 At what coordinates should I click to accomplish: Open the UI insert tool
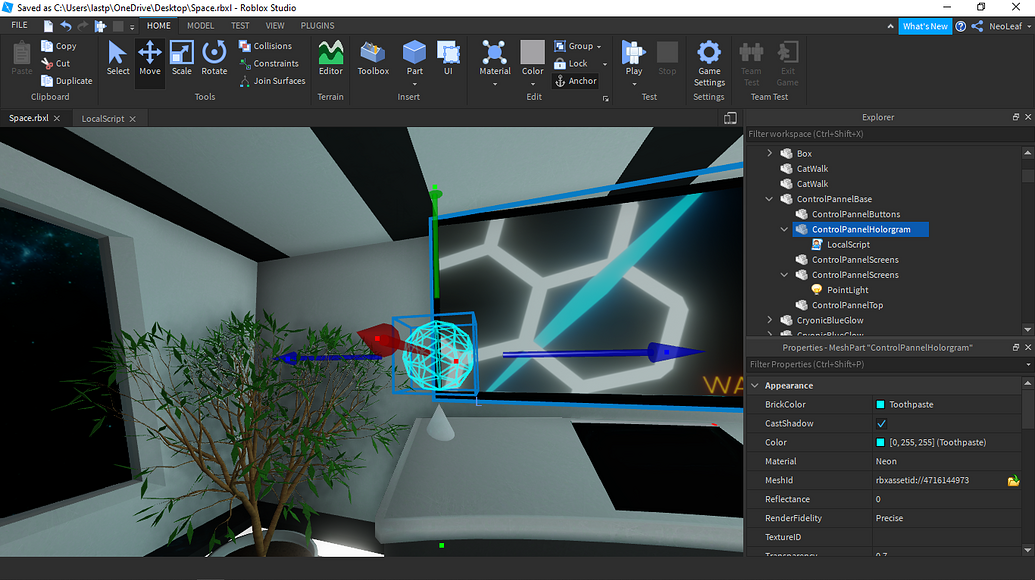click(x=448, y=58)
